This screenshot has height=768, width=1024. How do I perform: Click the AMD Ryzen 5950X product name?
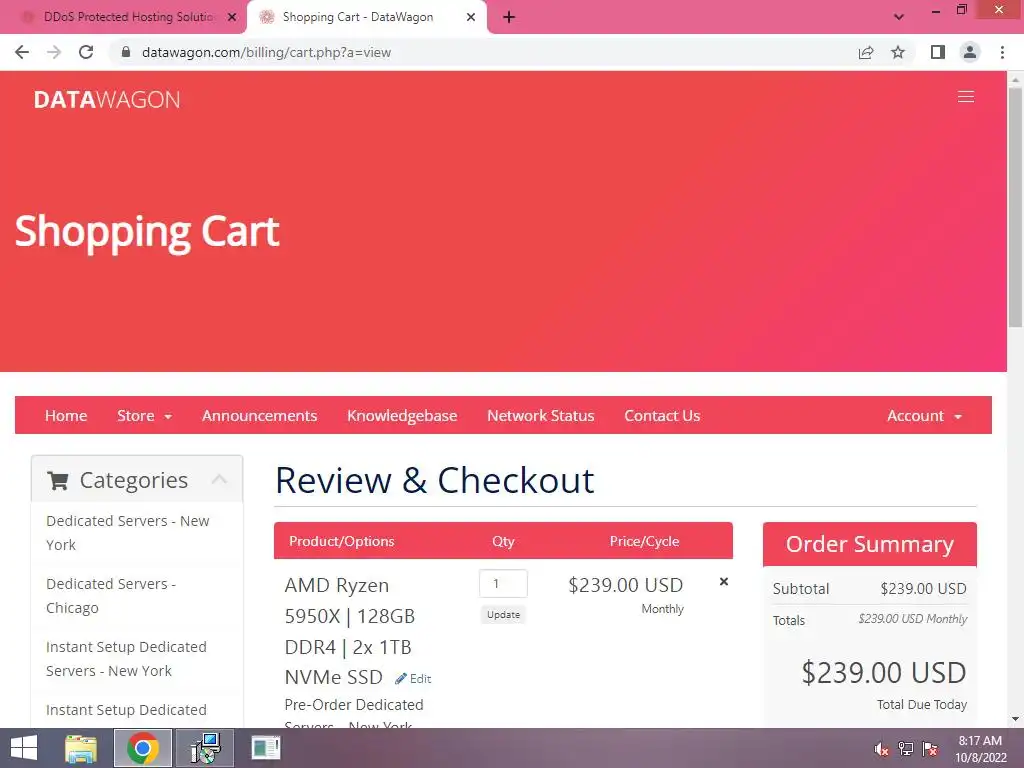coord(350,631)
